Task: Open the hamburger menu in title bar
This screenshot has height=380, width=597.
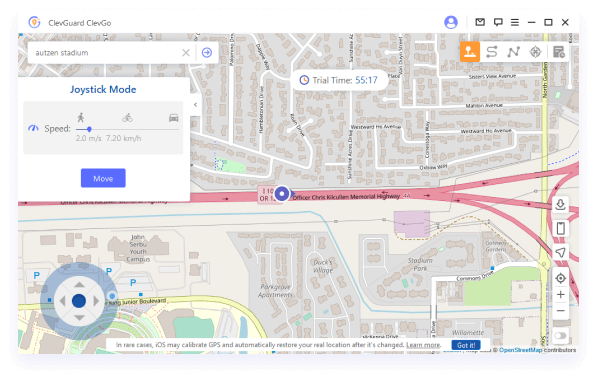Action: pos(514,22)
